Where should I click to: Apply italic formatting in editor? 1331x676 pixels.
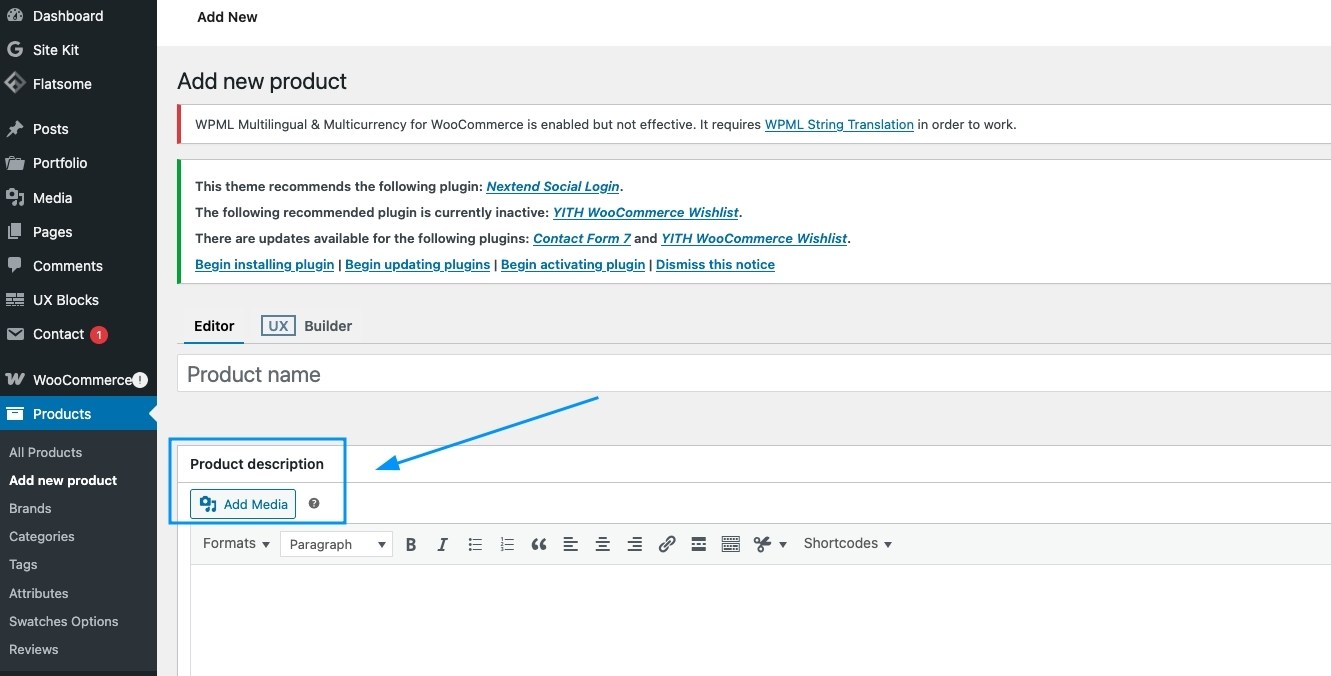[442, 544]
